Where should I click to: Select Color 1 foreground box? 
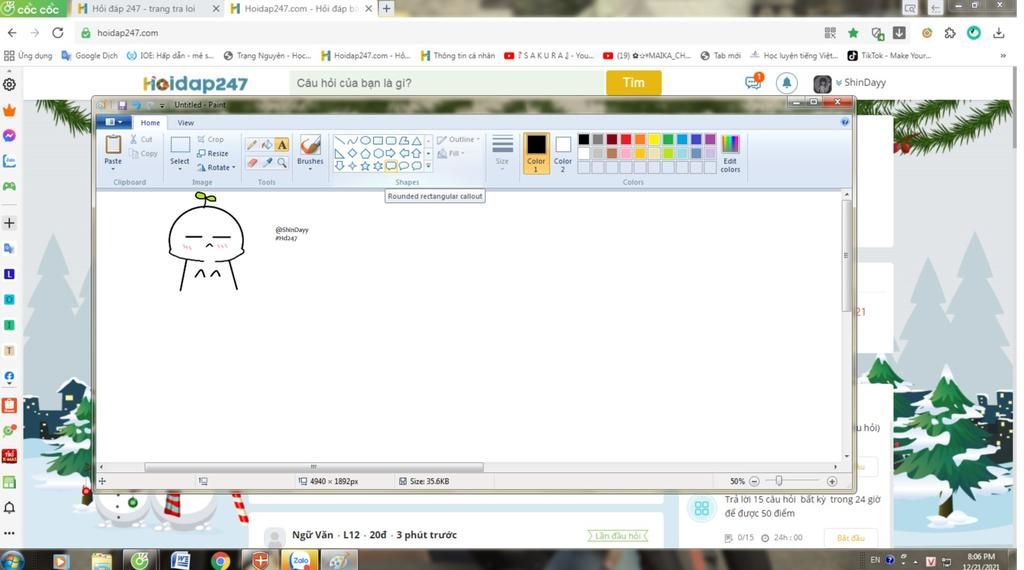tap(536, 153)
